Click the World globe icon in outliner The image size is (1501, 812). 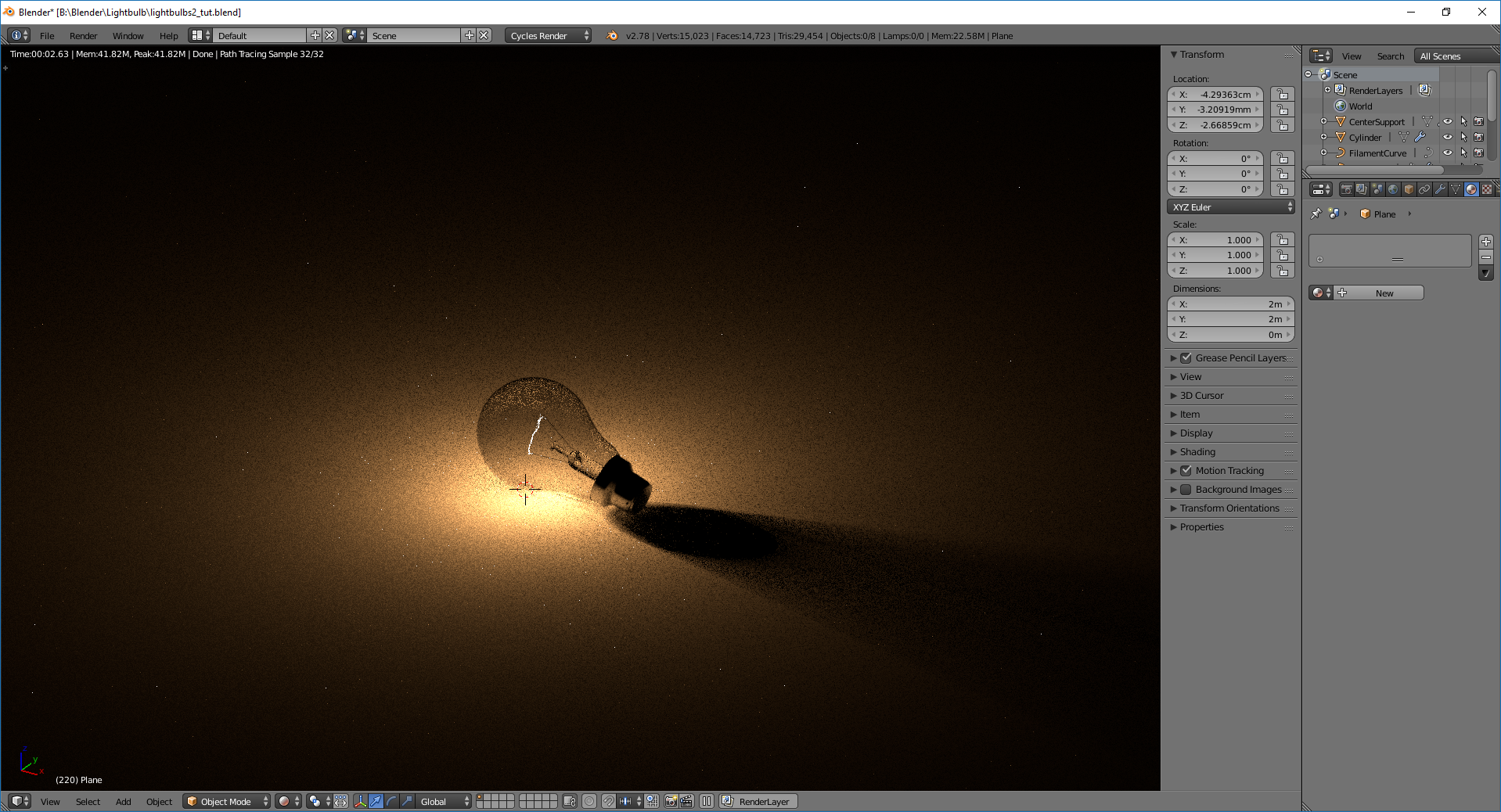(1341, 106)
